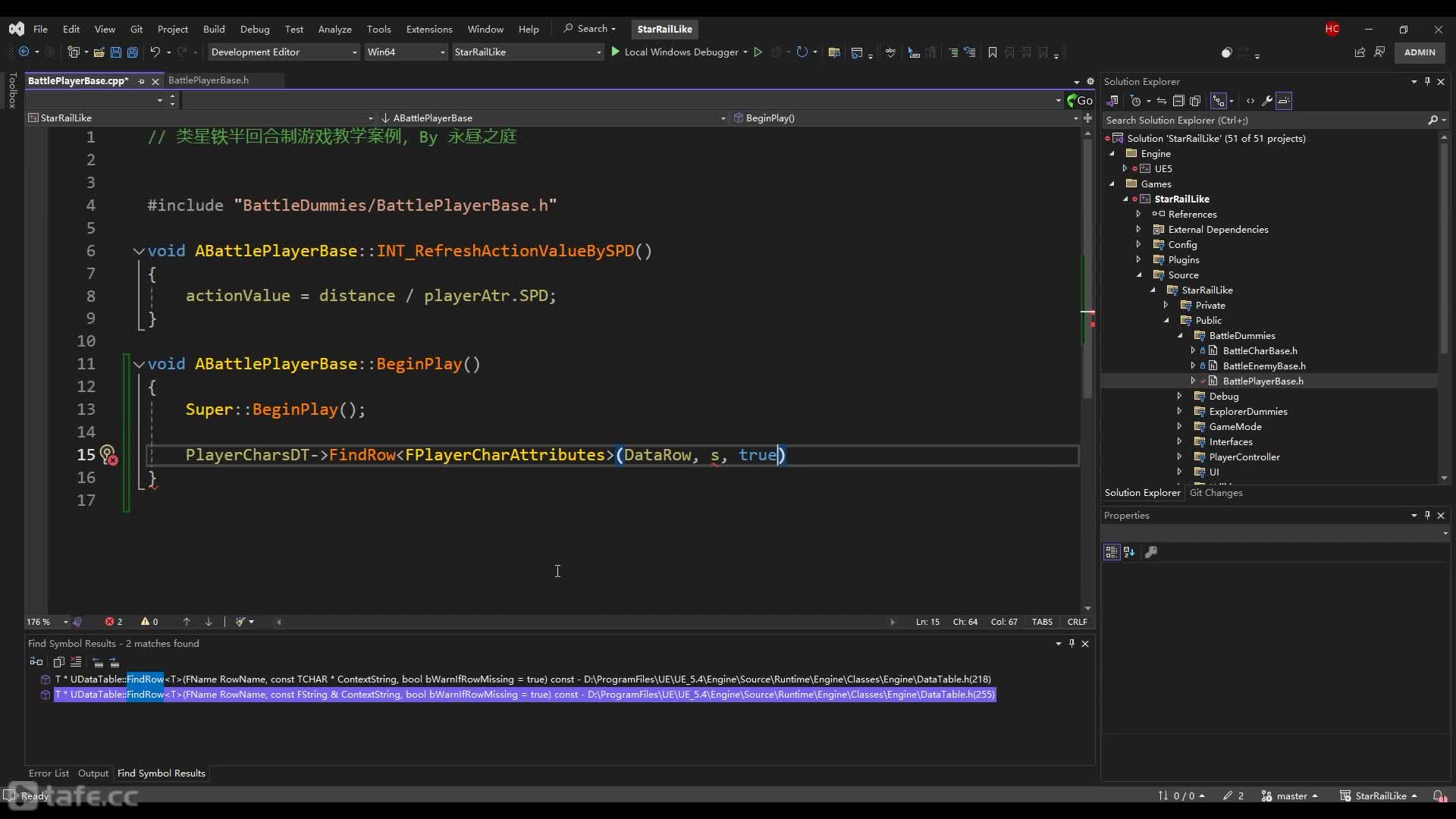Collapse the BattleDummies folder node
The height and width of the screenshot is (819, 1456).
pyautogui.click(x=1179, y=335)
